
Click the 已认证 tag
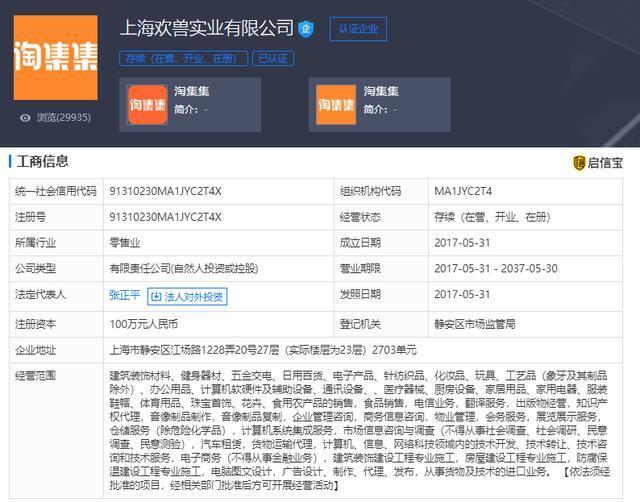273,58
